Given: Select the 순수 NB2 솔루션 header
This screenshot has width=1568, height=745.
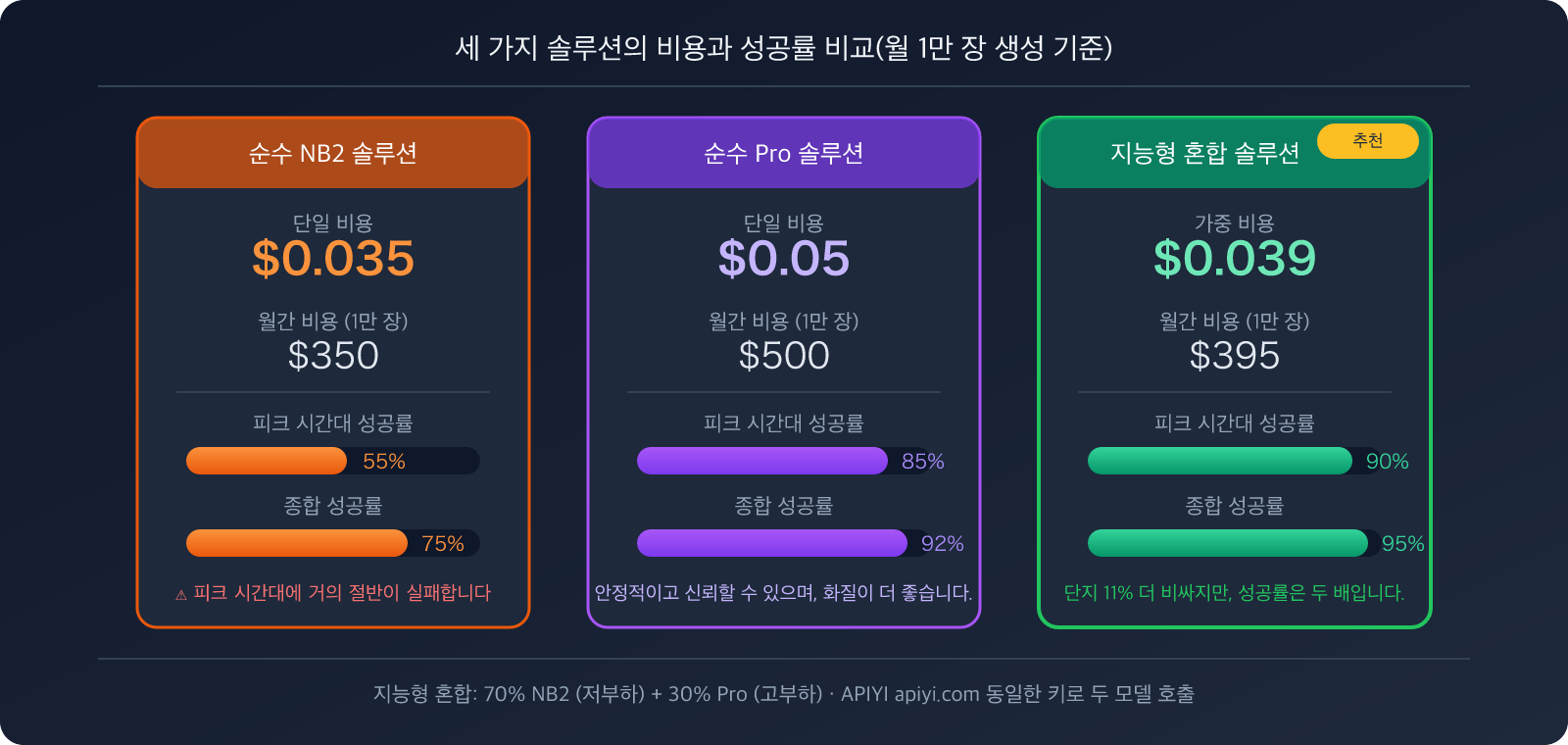Looking at the screenshot, I should tap(333, 153).
